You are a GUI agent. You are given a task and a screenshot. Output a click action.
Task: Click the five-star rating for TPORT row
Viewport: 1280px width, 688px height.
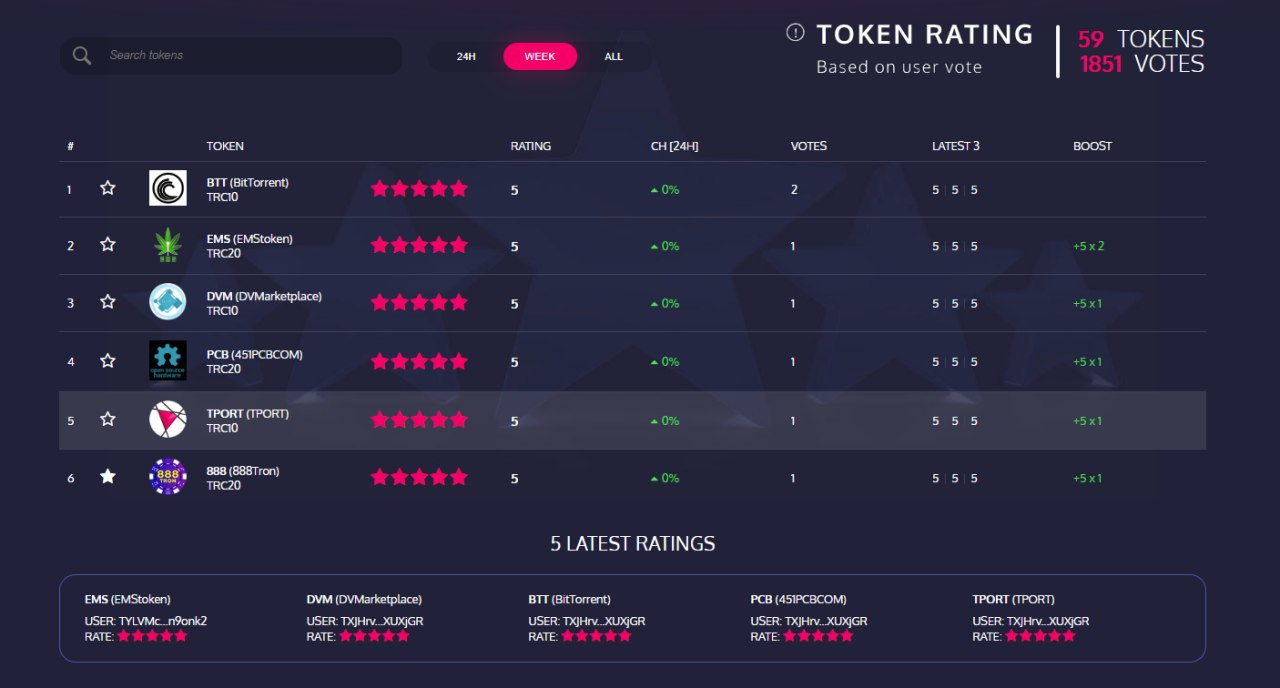click(x=419, y=420)
